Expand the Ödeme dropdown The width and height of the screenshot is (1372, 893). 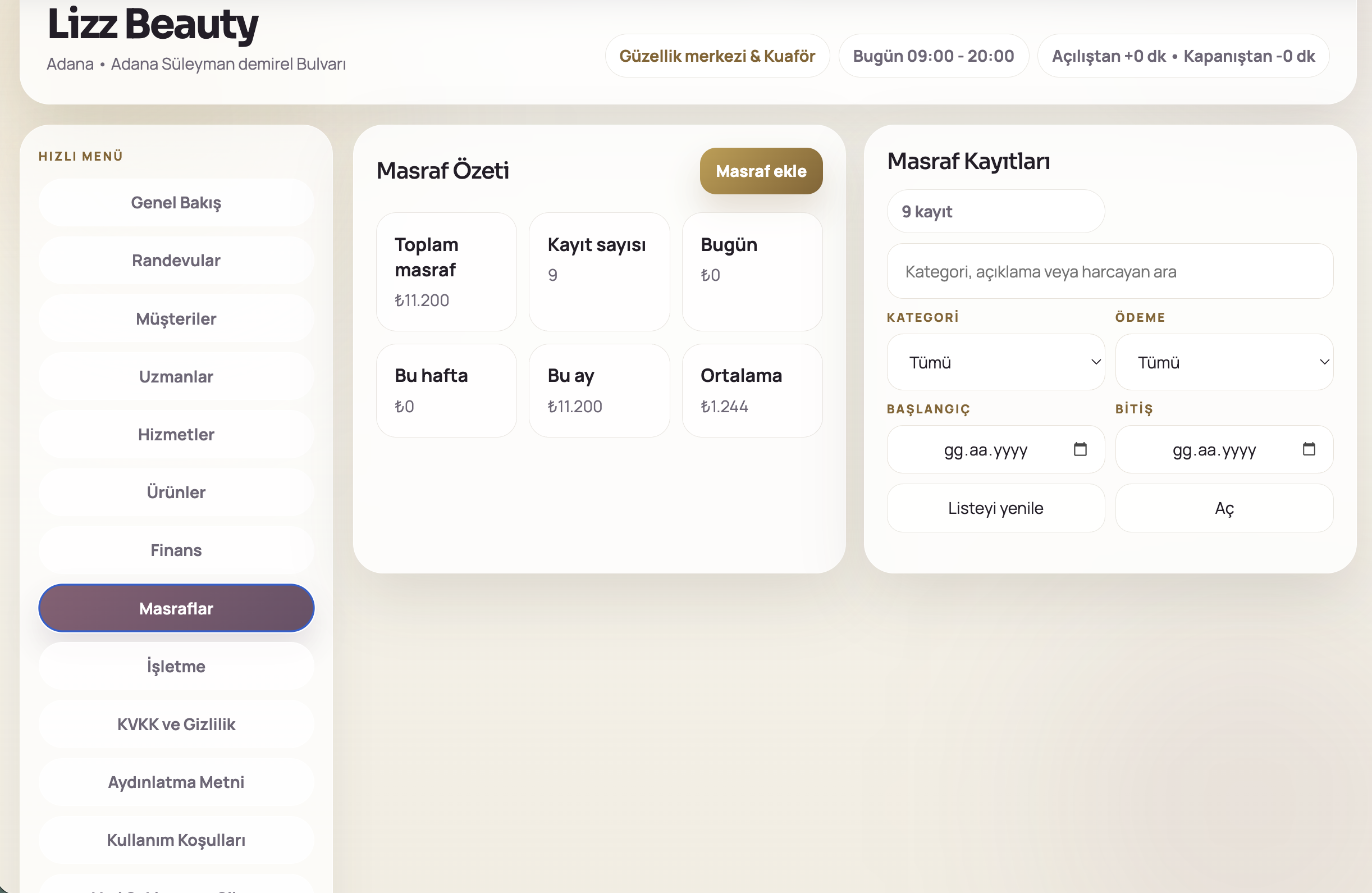tap(1224, 362)
